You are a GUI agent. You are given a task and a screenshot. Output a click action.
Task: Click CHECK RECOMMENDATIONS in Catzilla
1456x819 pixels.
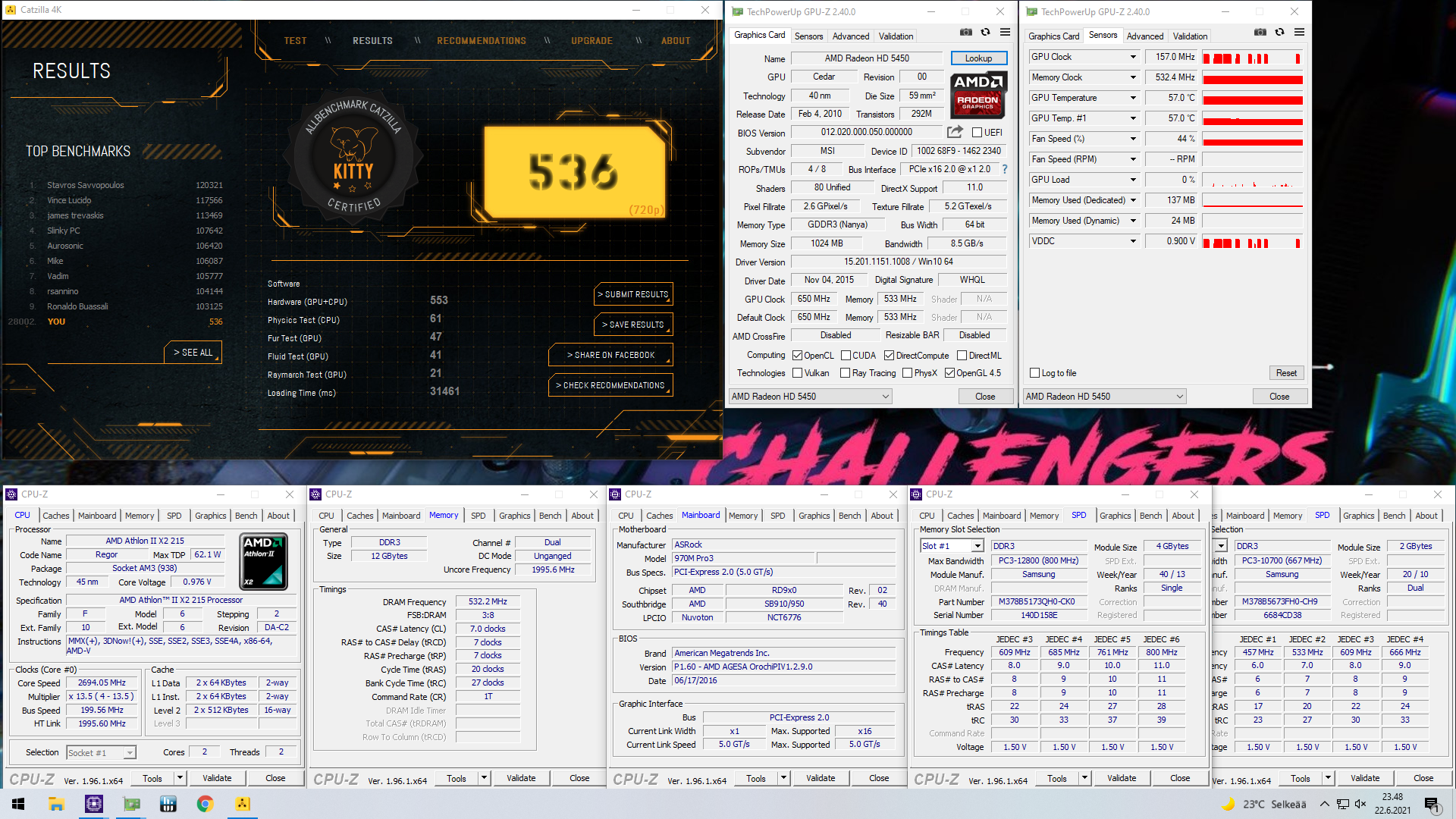coord(610,385)
